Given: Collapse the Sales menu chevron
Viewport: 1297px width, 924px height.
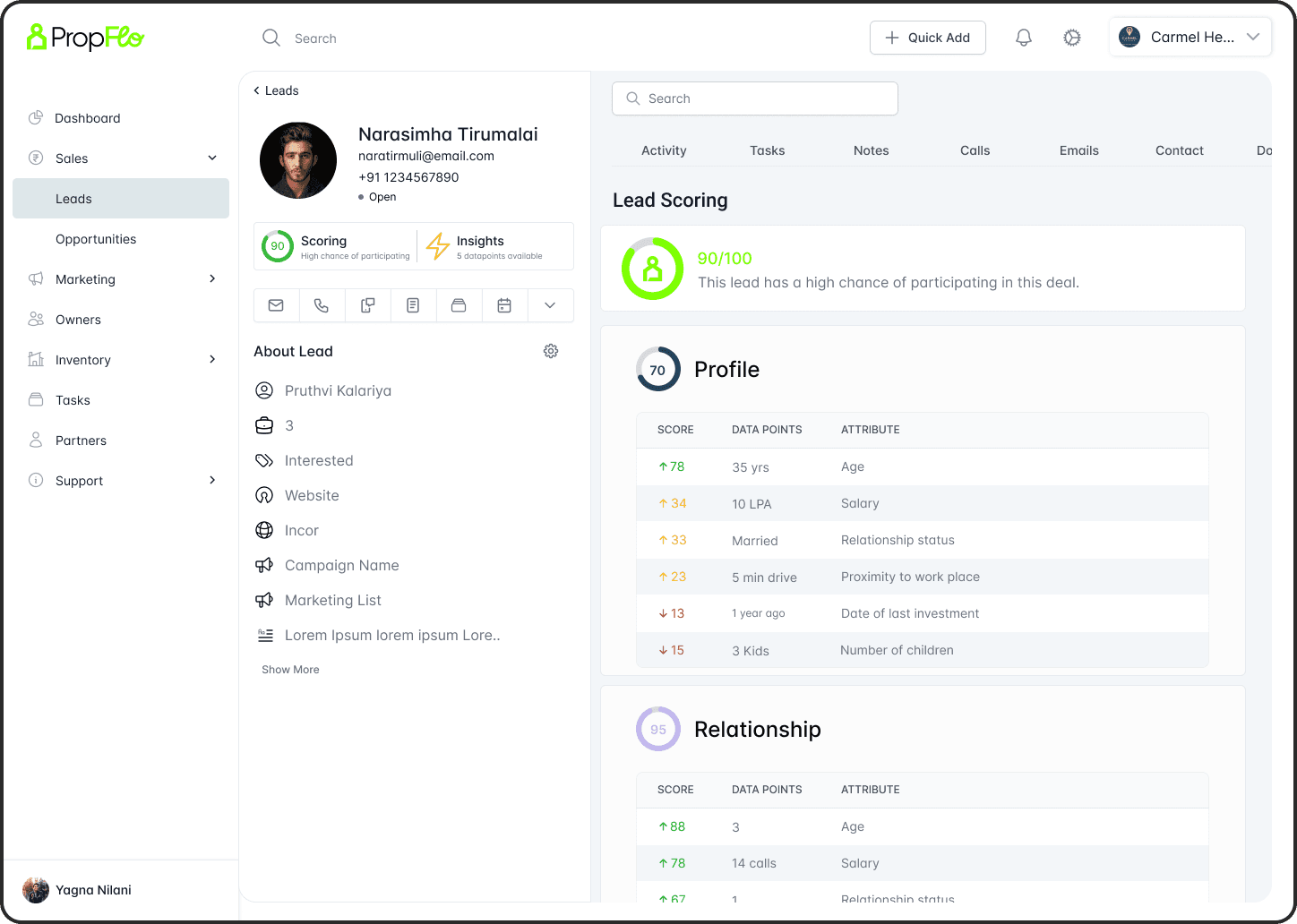Looking at the screenshot, I should tap(212, 158).
